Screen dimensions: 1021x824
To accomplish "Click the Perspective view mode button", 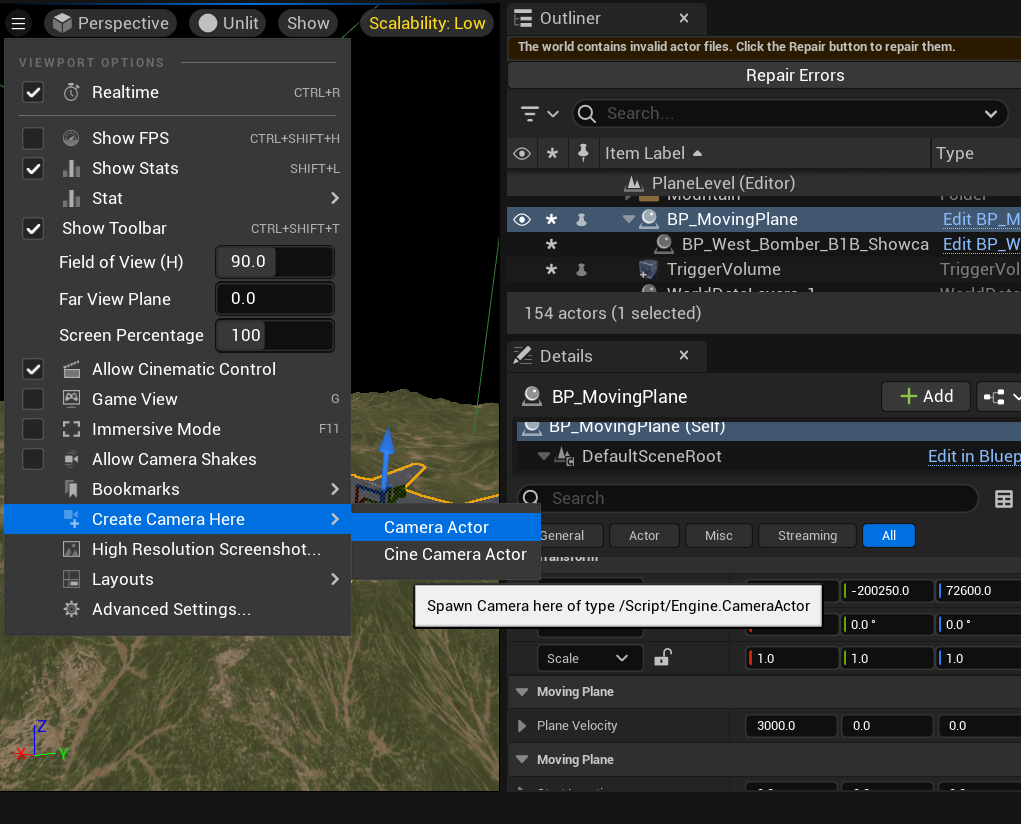I will pyautogui.click(x=110, y=23).
